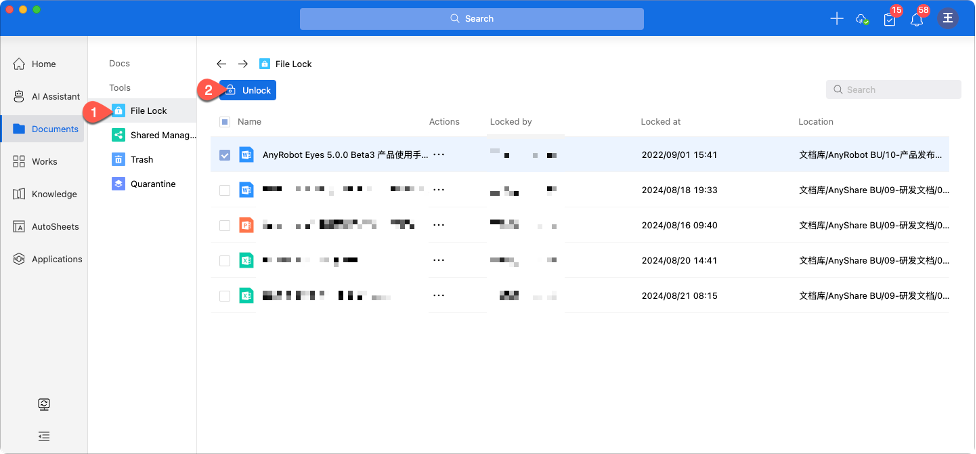Click the user avatar in the top-right corner
976x454 pixels.
(x=947, y=19)
